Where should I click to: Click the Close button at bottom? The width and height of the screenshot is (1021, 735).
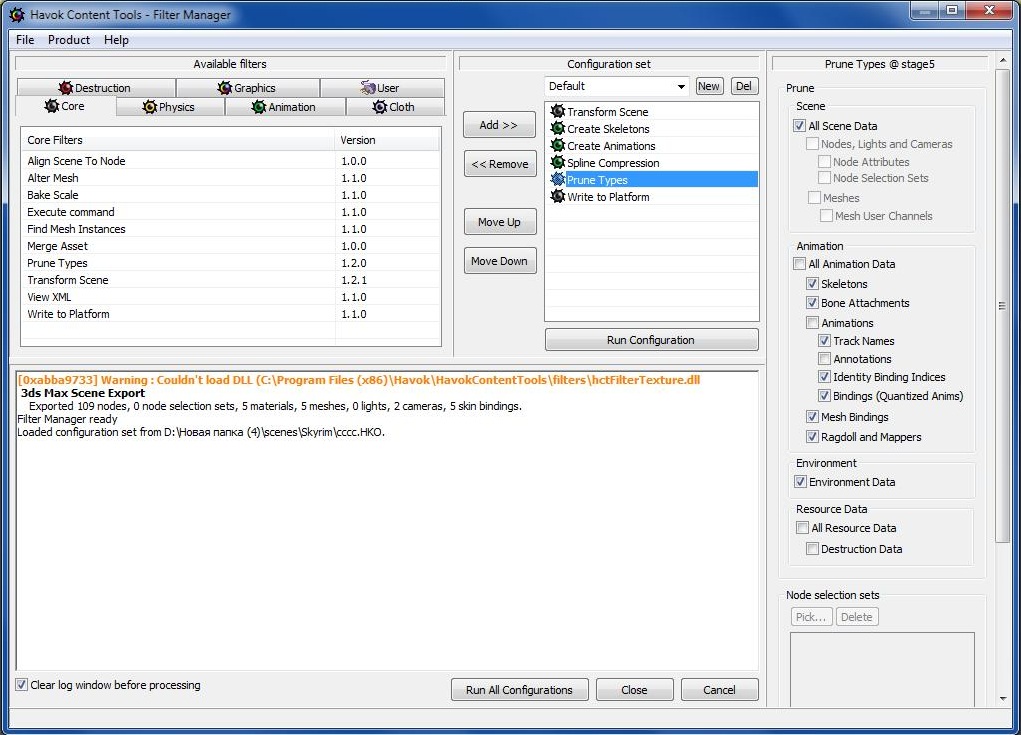[x=634, y=689]
